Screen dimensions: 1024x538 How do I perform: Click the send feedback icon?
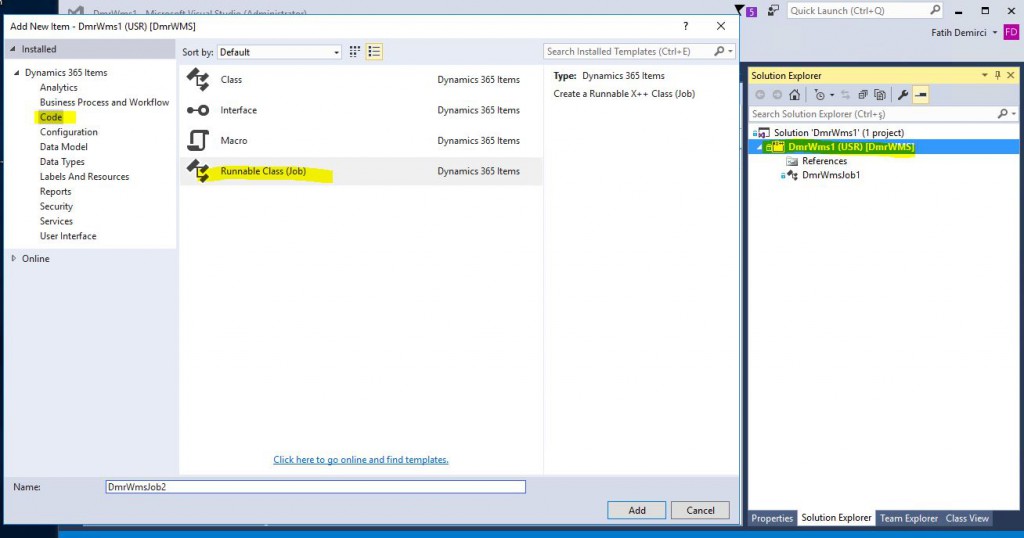(x=773, y=10)
